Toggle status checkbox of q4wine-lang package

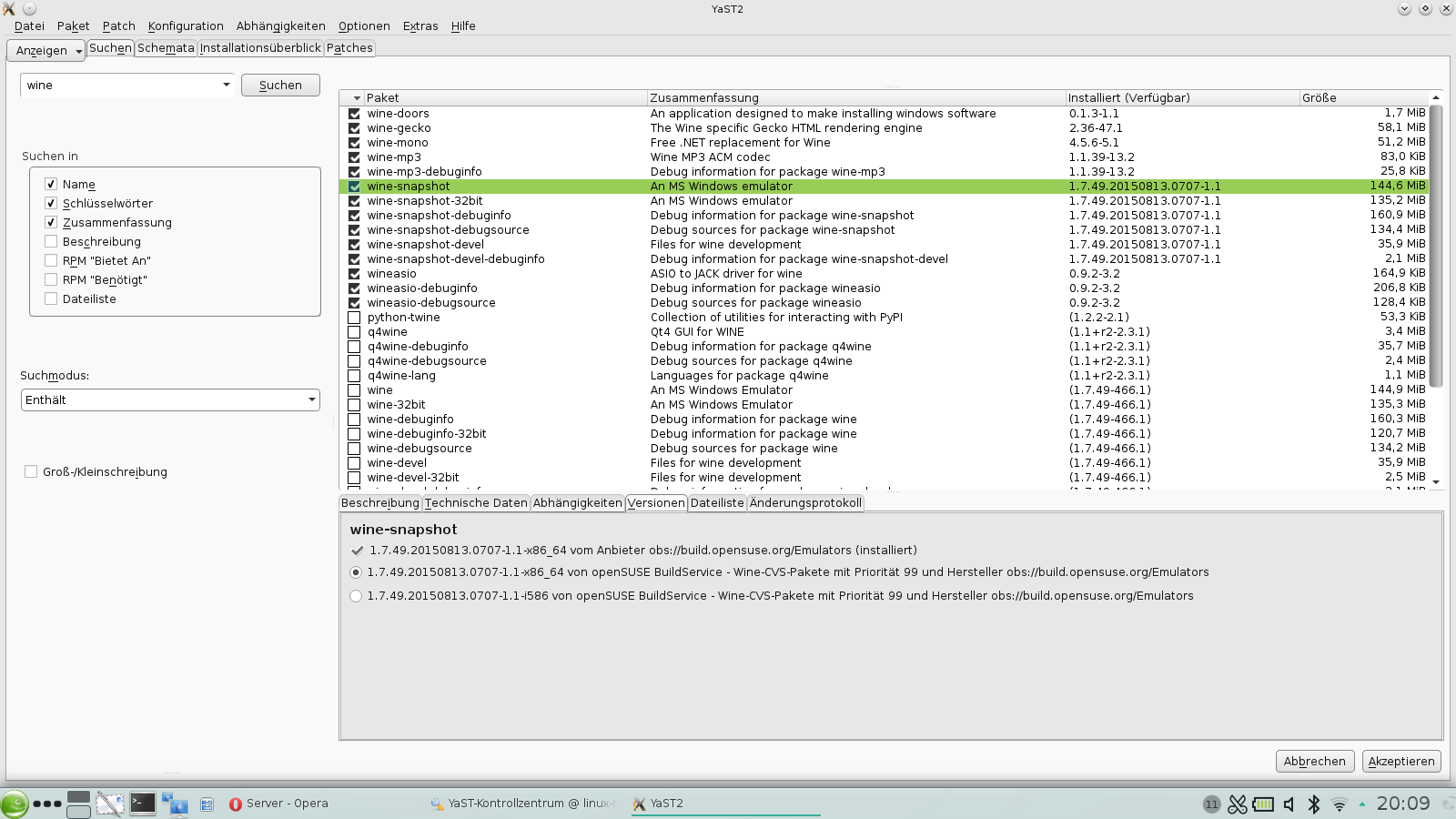[x=354, y=376]
